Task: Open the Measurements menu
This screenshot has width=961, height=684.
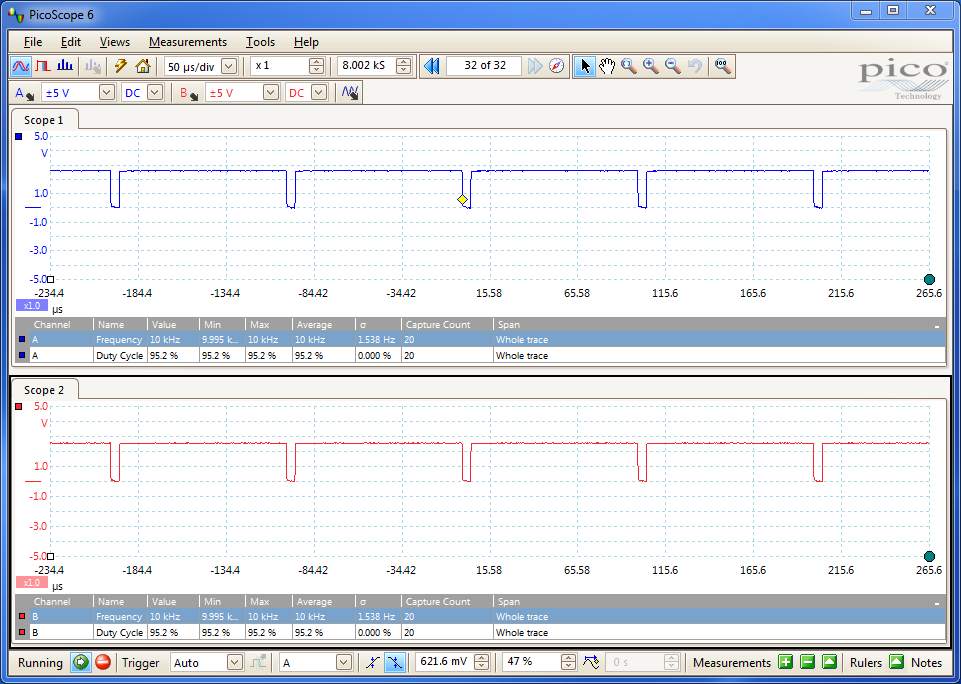Action: point(188,42)
